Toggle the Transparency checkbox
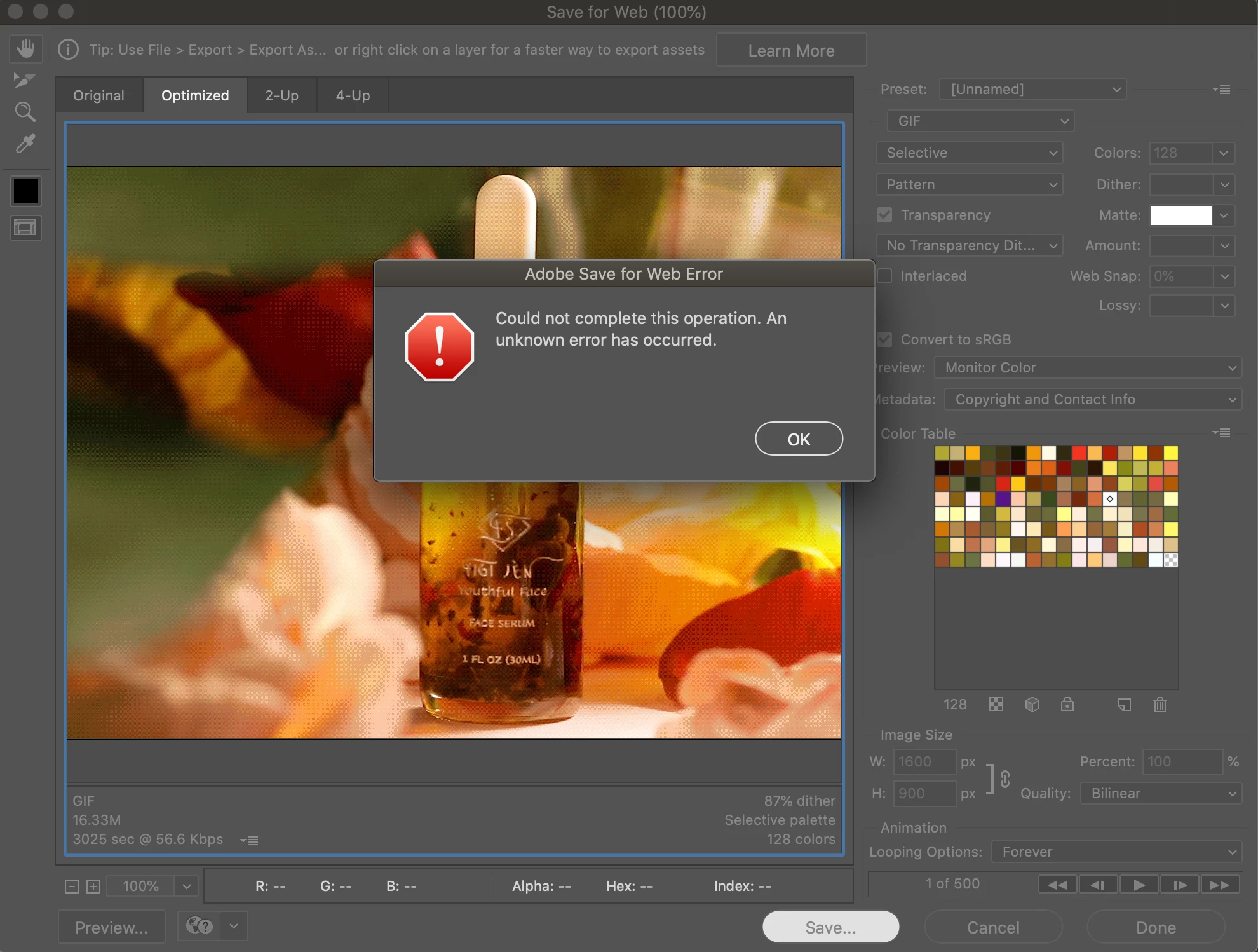 [x=884, y=215]
